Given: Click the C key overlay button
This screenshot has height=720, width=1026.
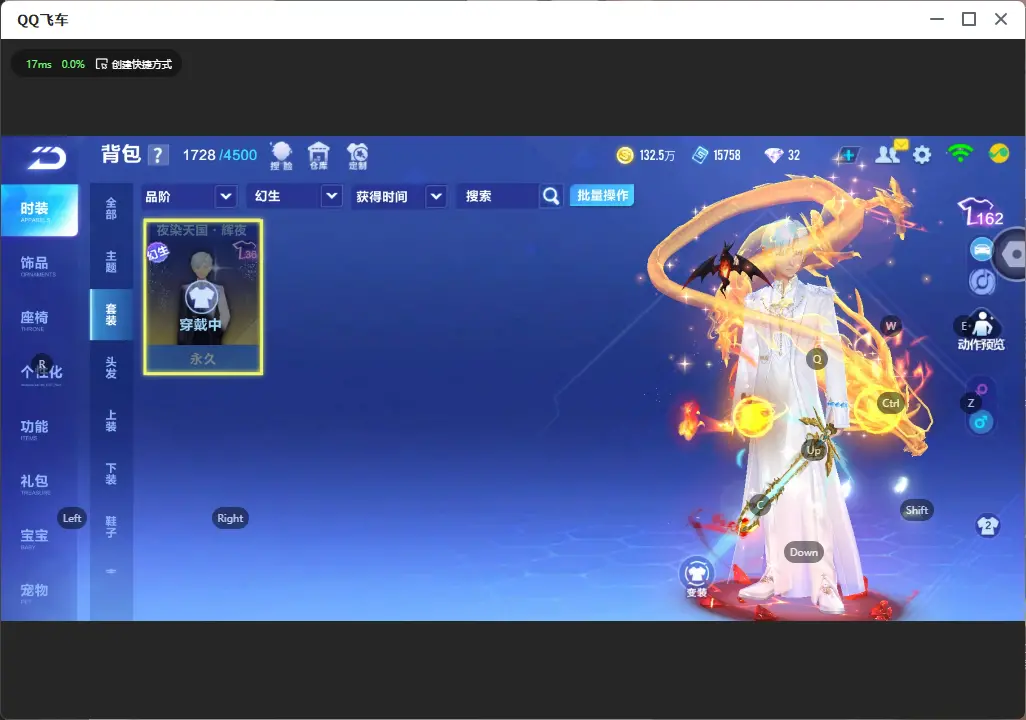Looking at the screenshot, I should pos(760,504).
